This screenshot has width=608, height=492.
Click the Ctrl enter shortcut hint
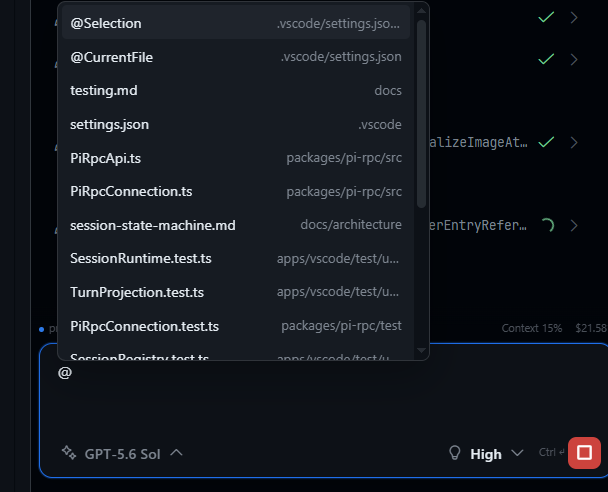(551, 452)
